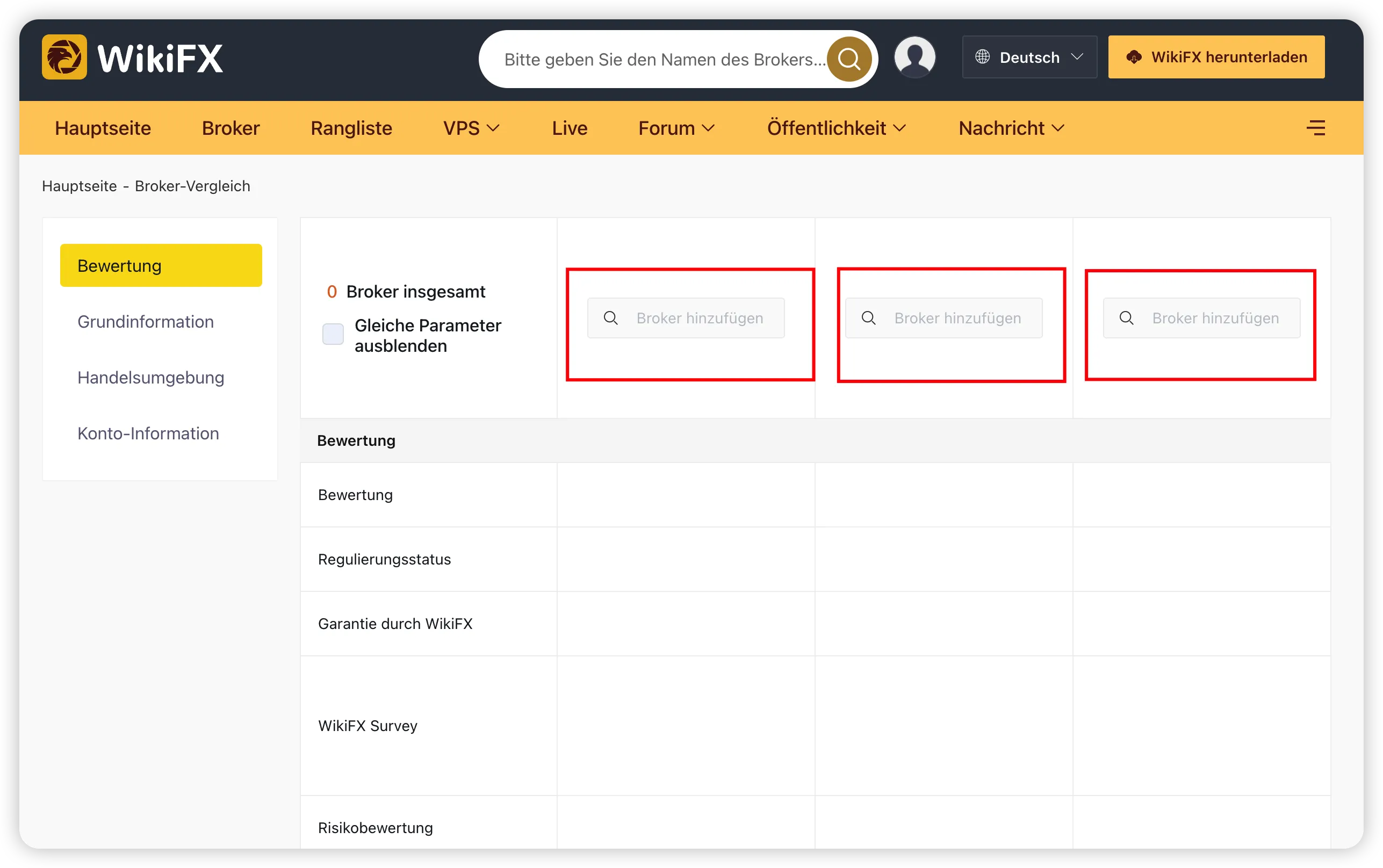Screen dimensions: 1383x868
Task: Click the WikiFX eagle logo icon
Action: [64, 57]
